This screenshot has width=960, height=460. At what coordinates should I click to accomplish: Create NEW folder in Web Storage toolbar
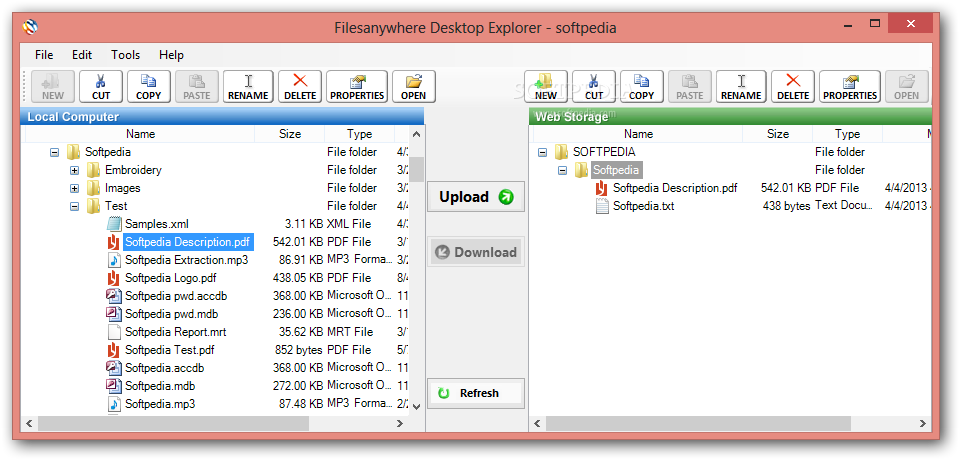546,86
